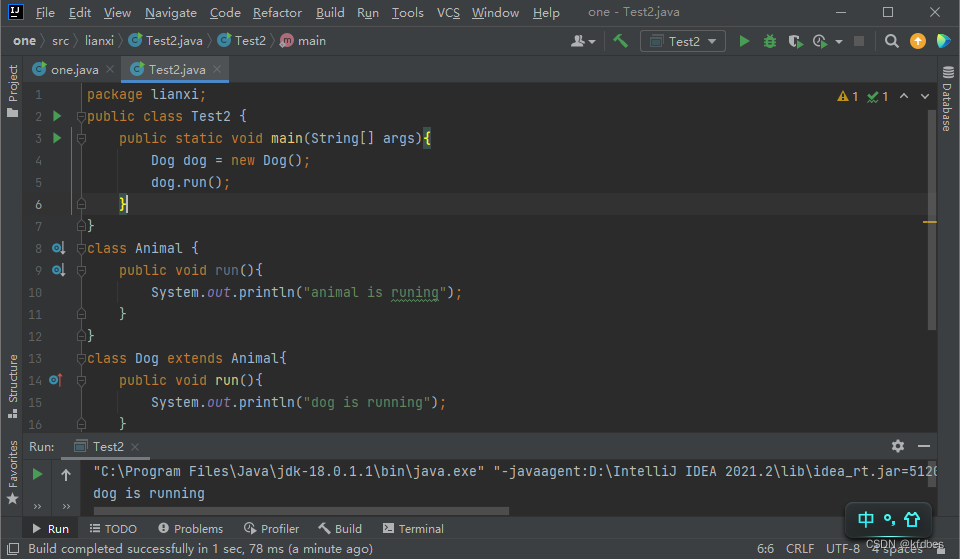The image size is (960, 559).
Task: Start debugging with the green bug icon
Action: pos(770,41)
